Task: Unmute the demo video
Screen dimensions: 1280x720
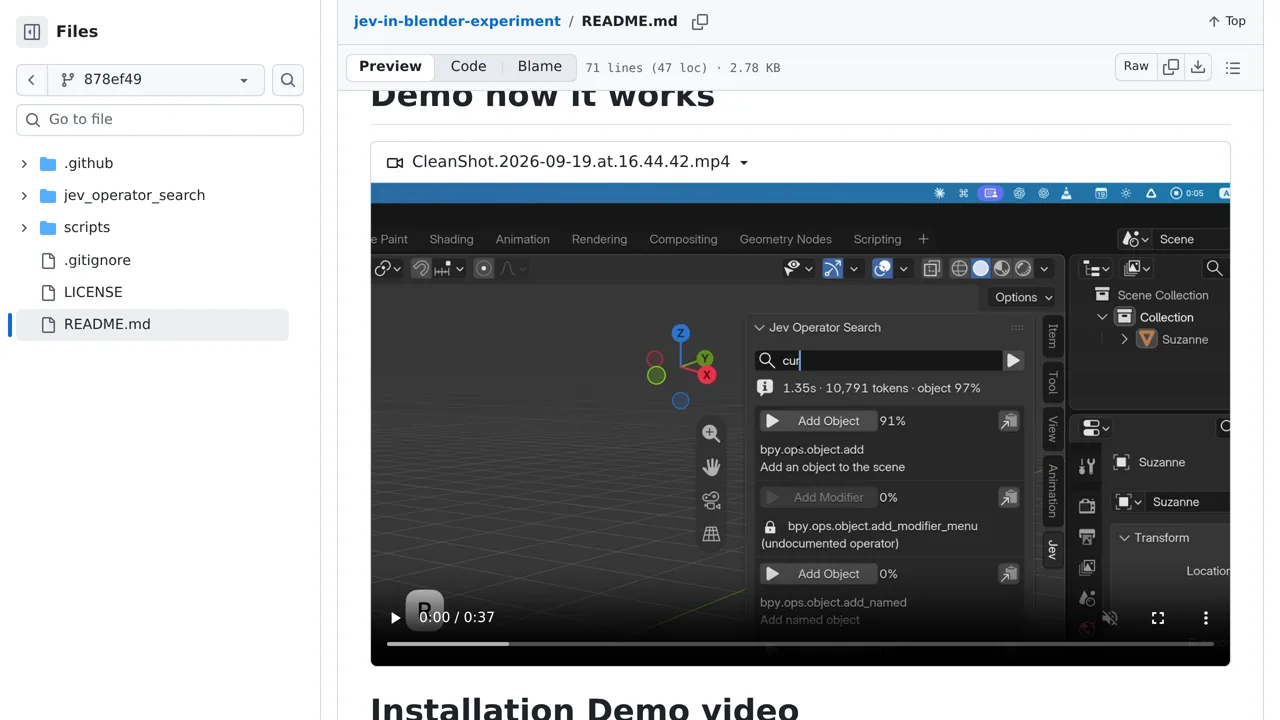Action: coord(1110,618)
